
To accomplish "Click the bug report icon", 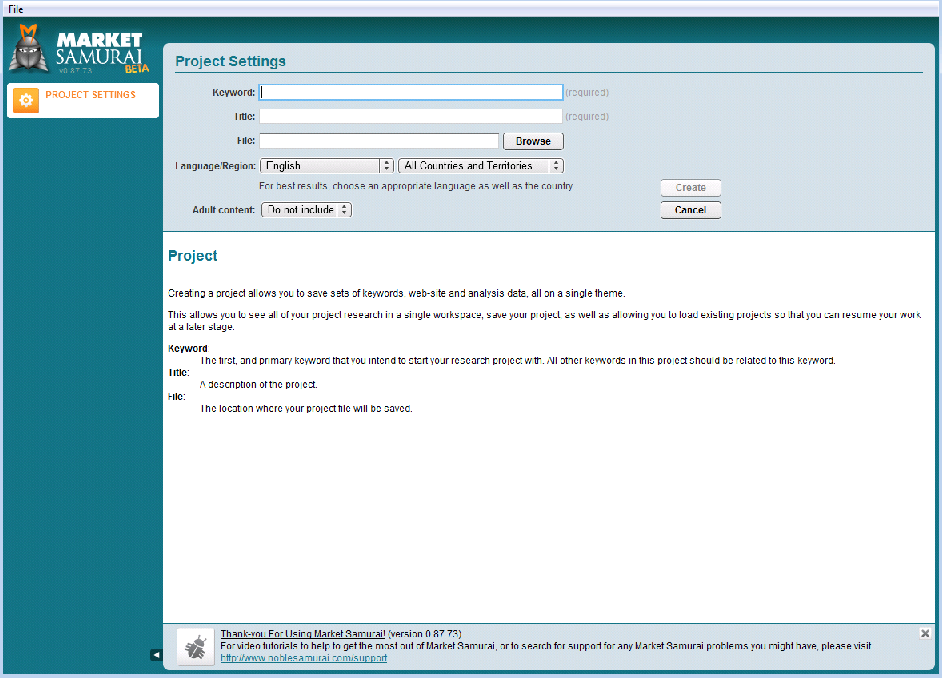I will click(x=196, y=647).
